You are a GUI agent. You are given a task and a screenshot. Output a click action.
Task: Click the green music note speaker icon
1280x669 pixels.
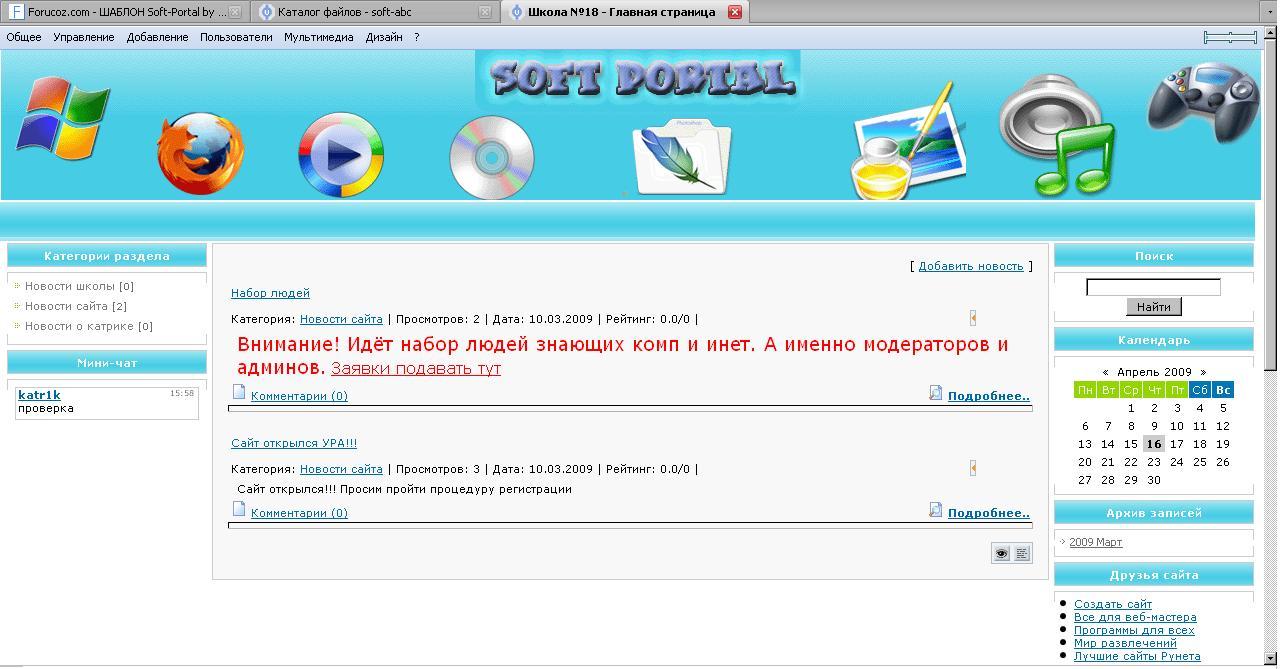coord(1058,135)
